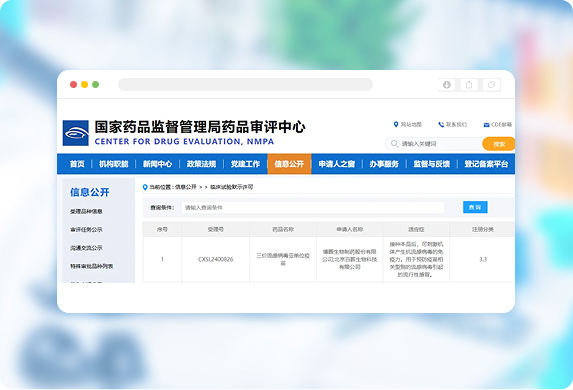
Task: Open 受理品种信息 in the sidebar
Action: pyautogui.click(x=86, y=211)
